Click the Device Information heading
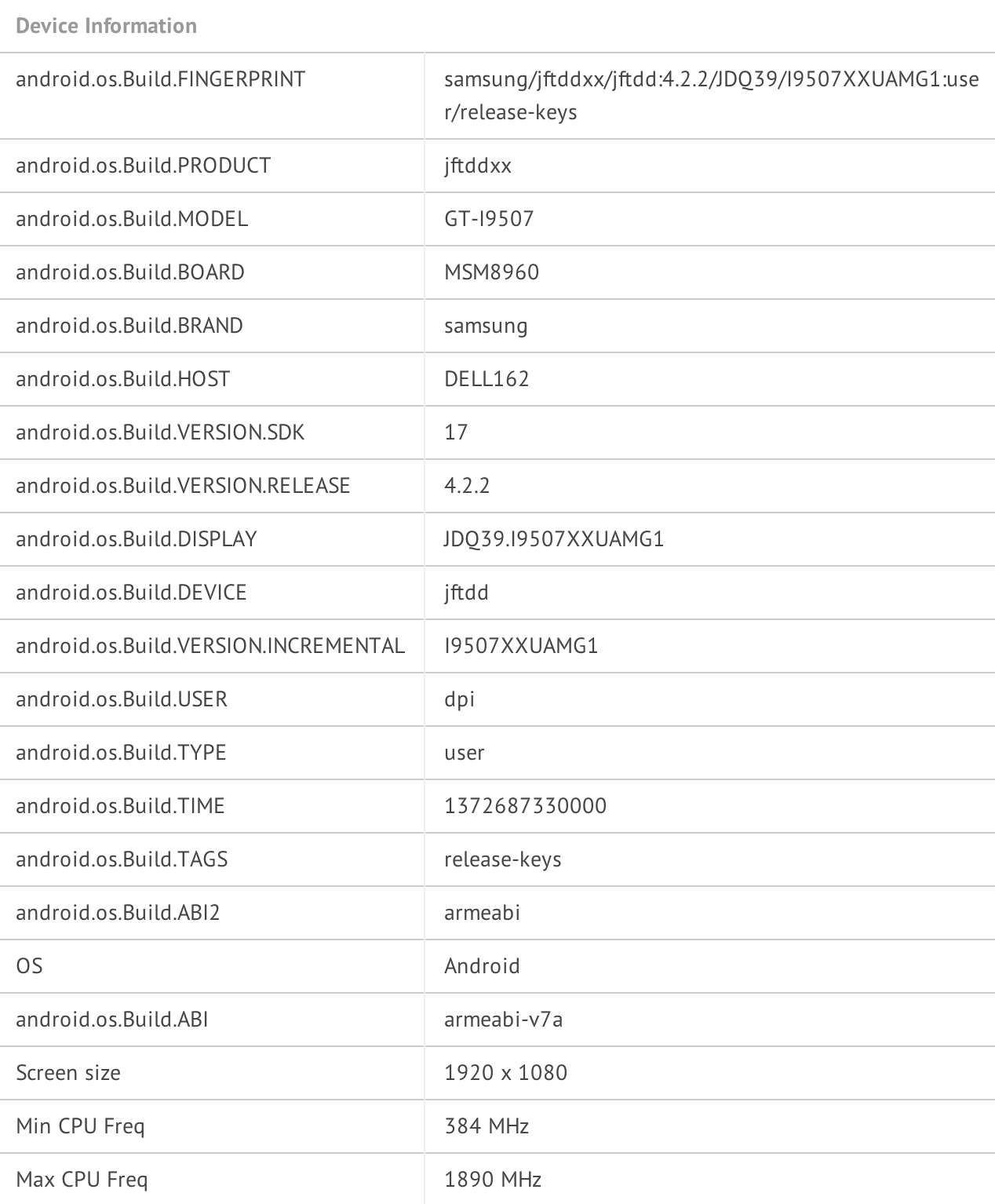The height and width of the screenshot is (1204, 995). coord(106,26)
